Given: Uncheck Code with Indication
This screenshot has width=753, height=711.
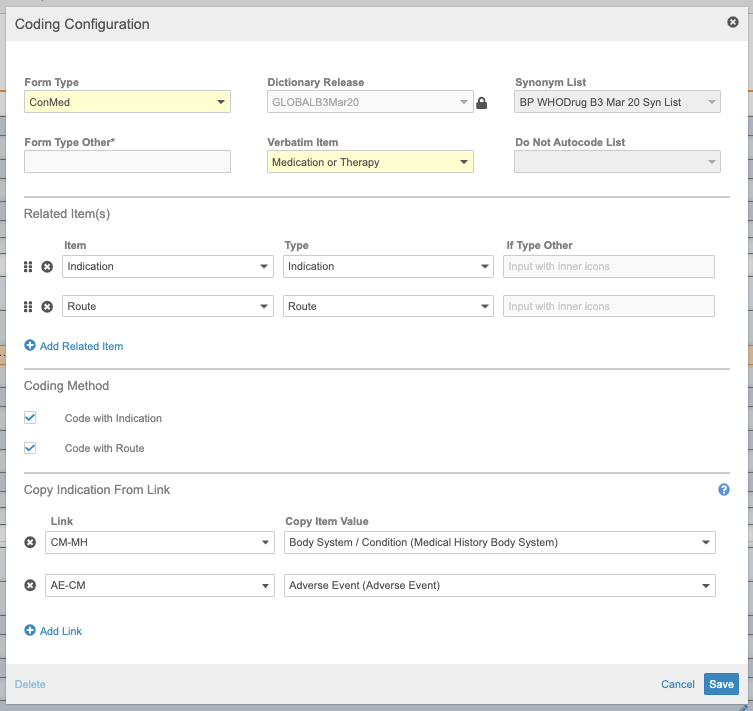Looking at the screenshot, I should click(x=30, y=418).
